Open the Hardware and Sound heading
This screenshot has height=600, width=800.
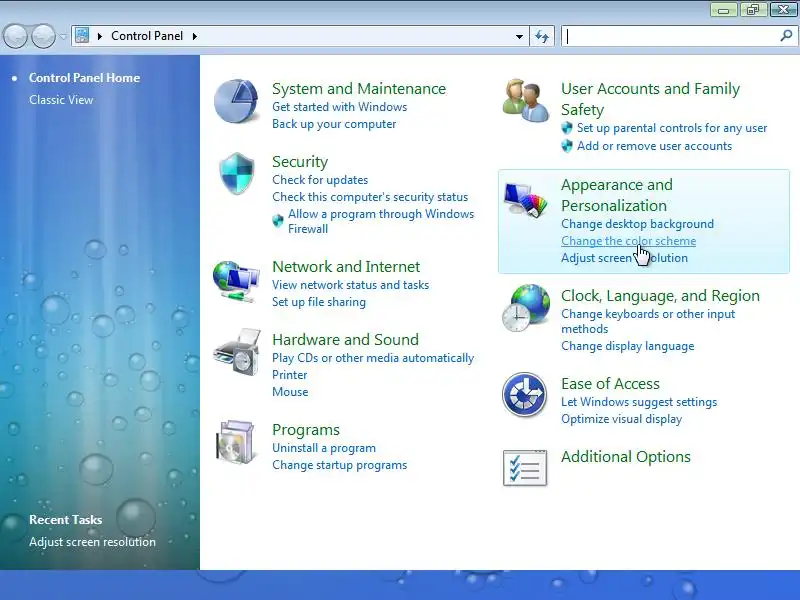tap(345, 339)
